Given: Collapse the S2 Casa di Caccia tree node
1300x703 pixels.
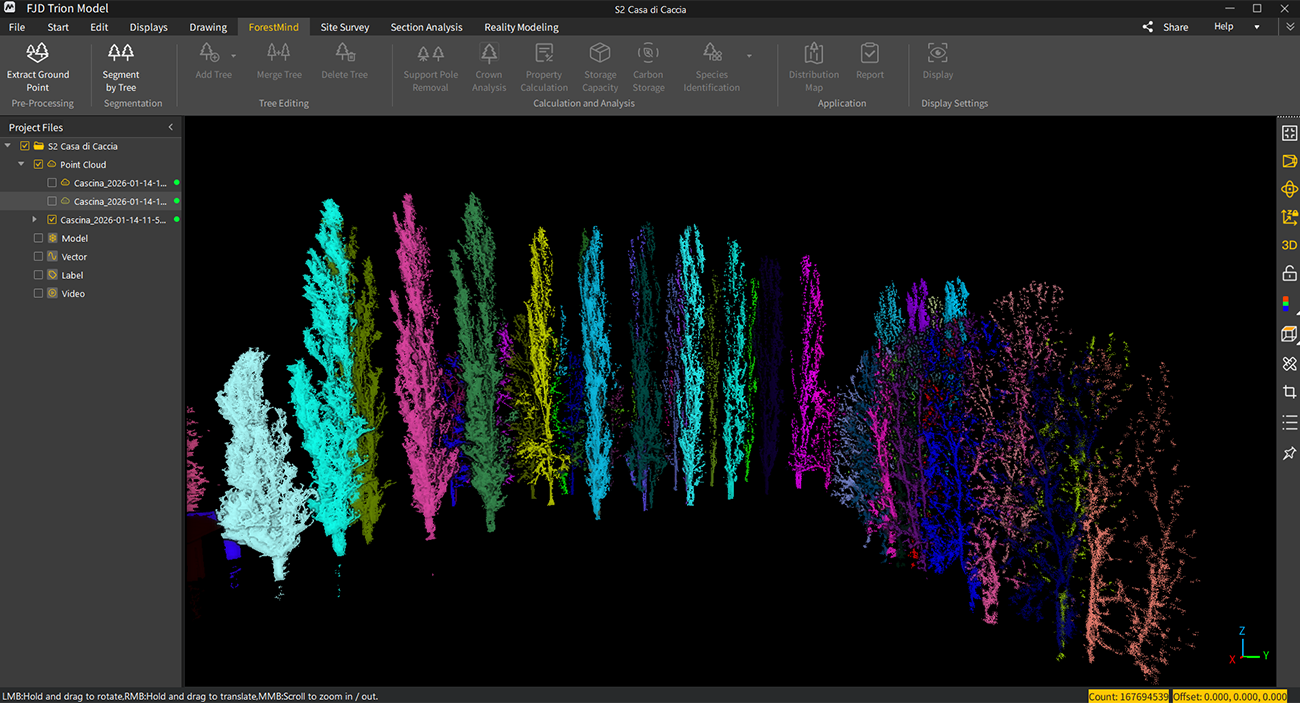Looking at the screenshot, I should click(x=9, y=146).
